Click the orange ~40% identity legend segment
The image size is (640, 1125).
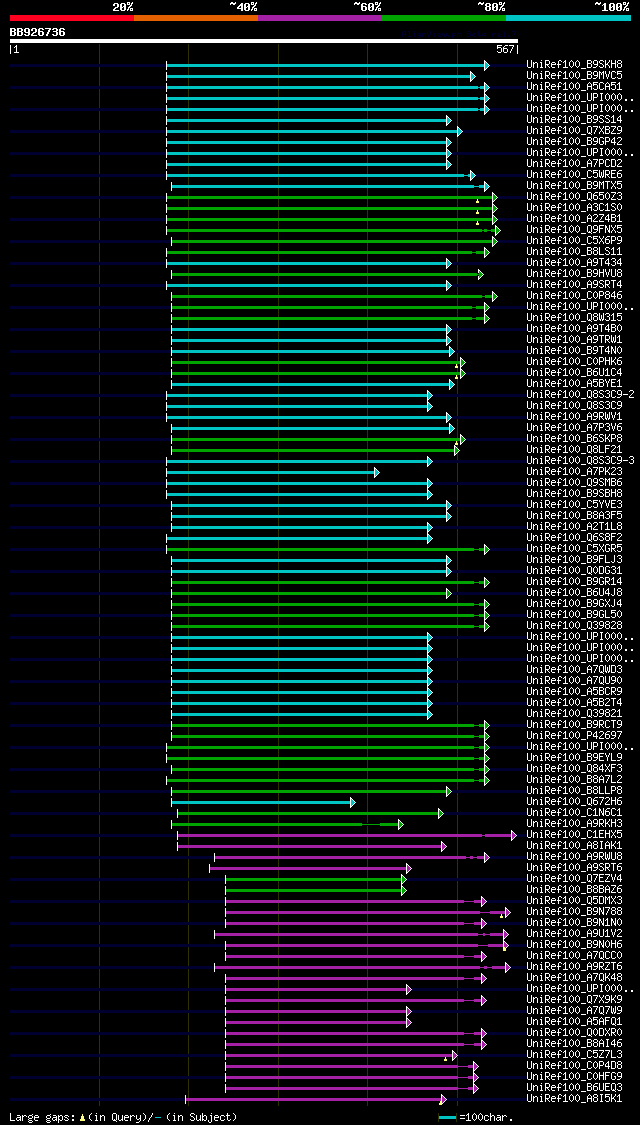pos(196,17)
